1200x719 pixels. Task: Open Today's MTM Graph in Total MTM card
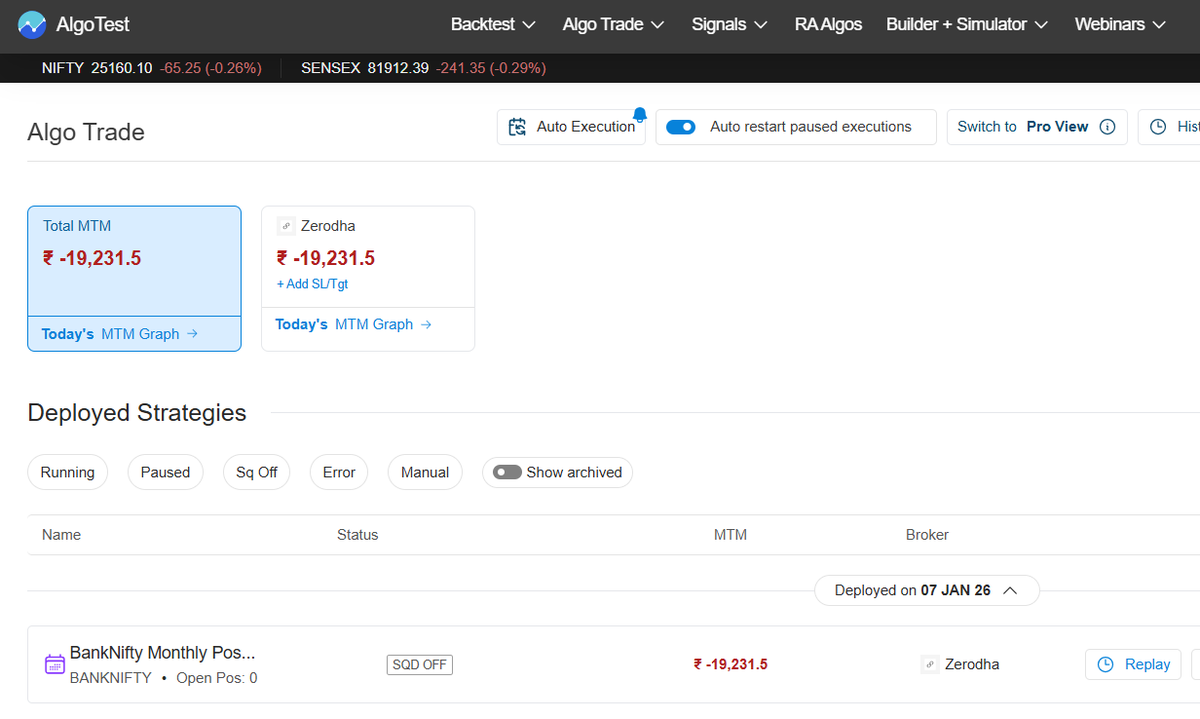[x=119, y=334]
